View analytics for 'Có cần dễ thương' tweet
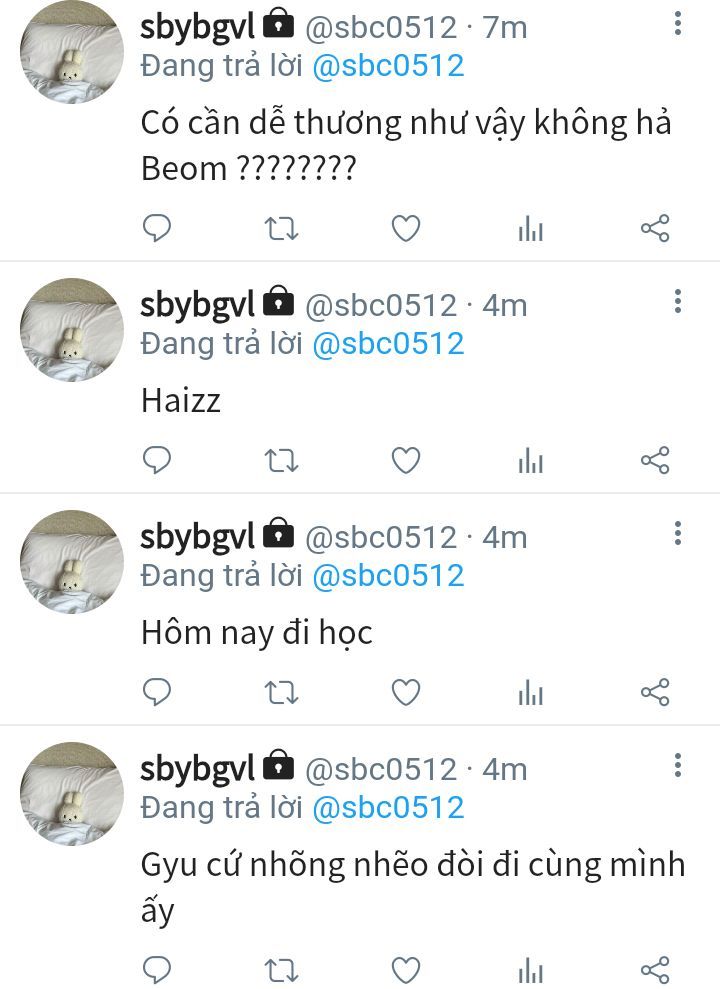This screenshot has height=989, width=720. tap(530, 230)
